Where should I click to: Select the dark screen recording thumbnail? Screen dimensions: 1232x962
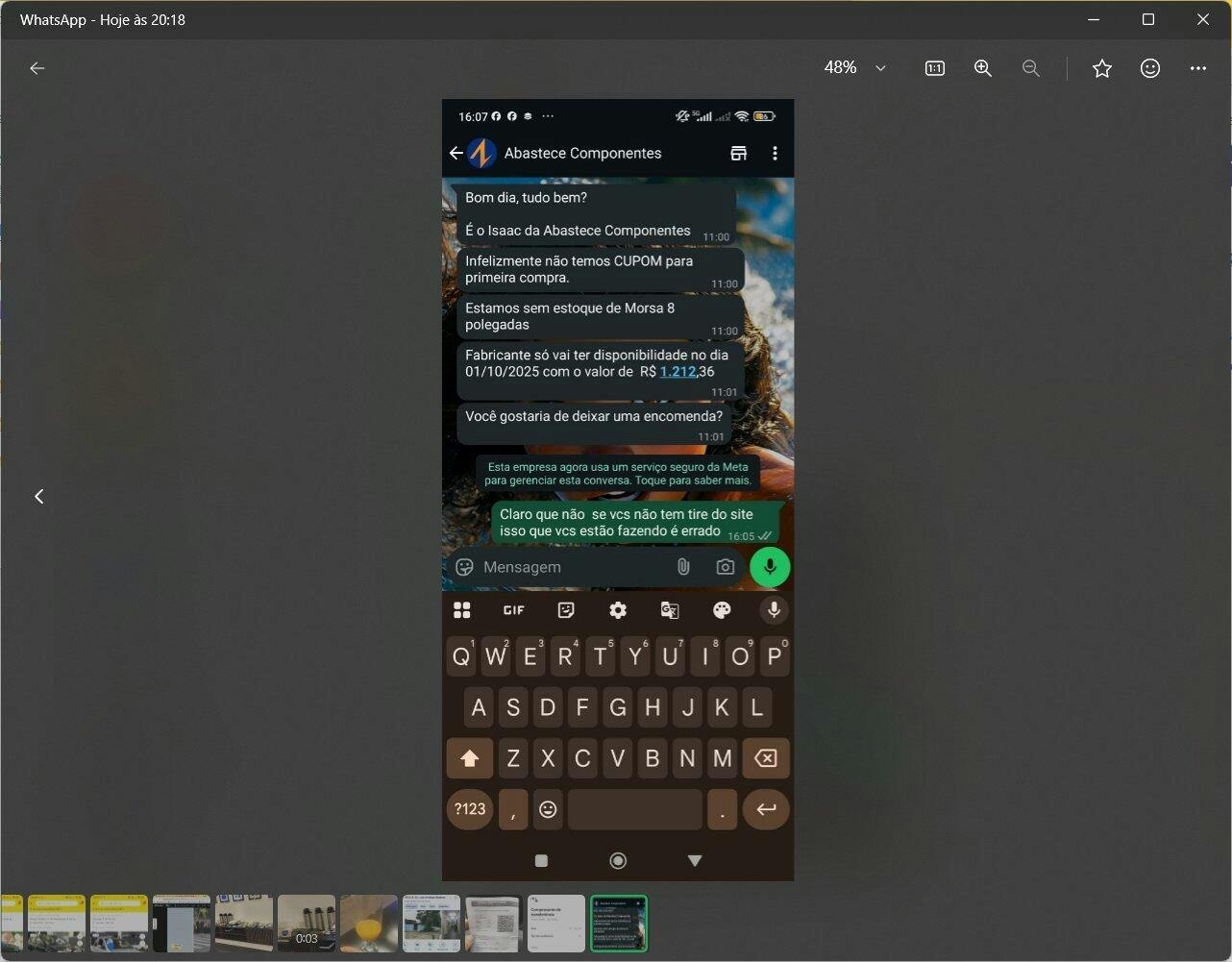pyautogui.click(x=182, y=924)
